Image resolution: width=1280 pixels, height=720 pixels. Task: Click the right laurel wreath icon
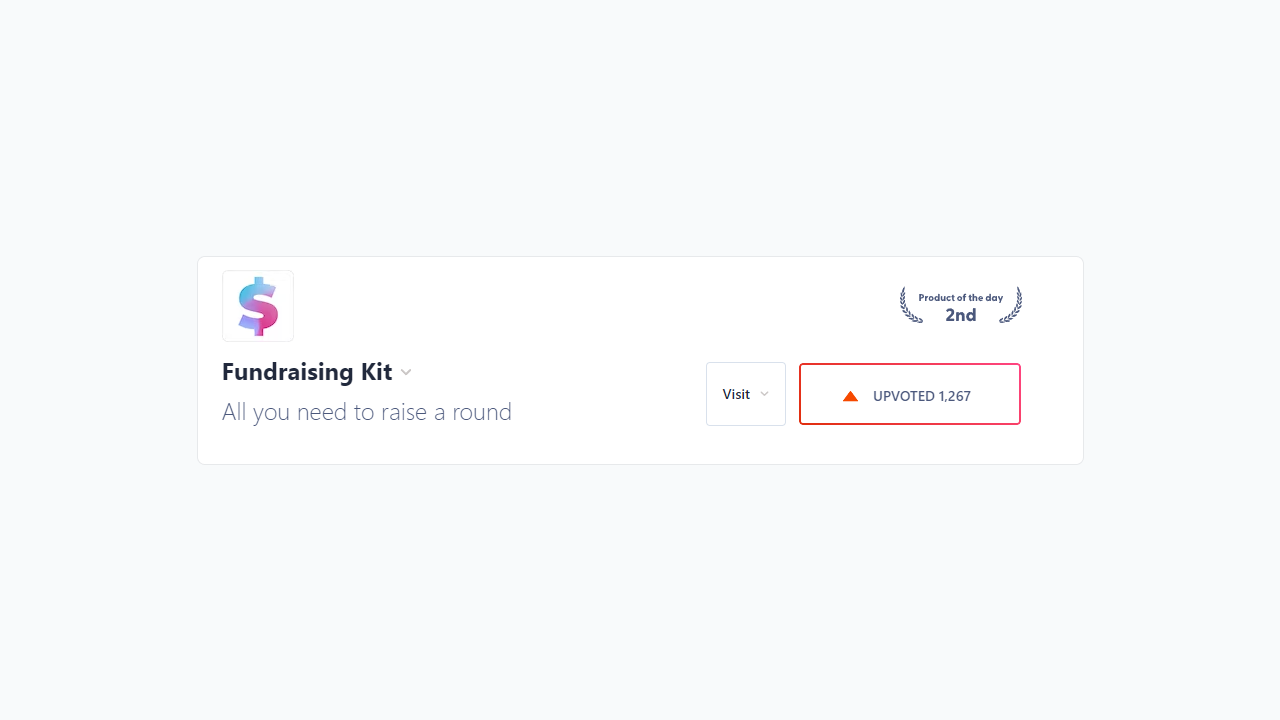pyautogui.click(x=1011, y=305)
